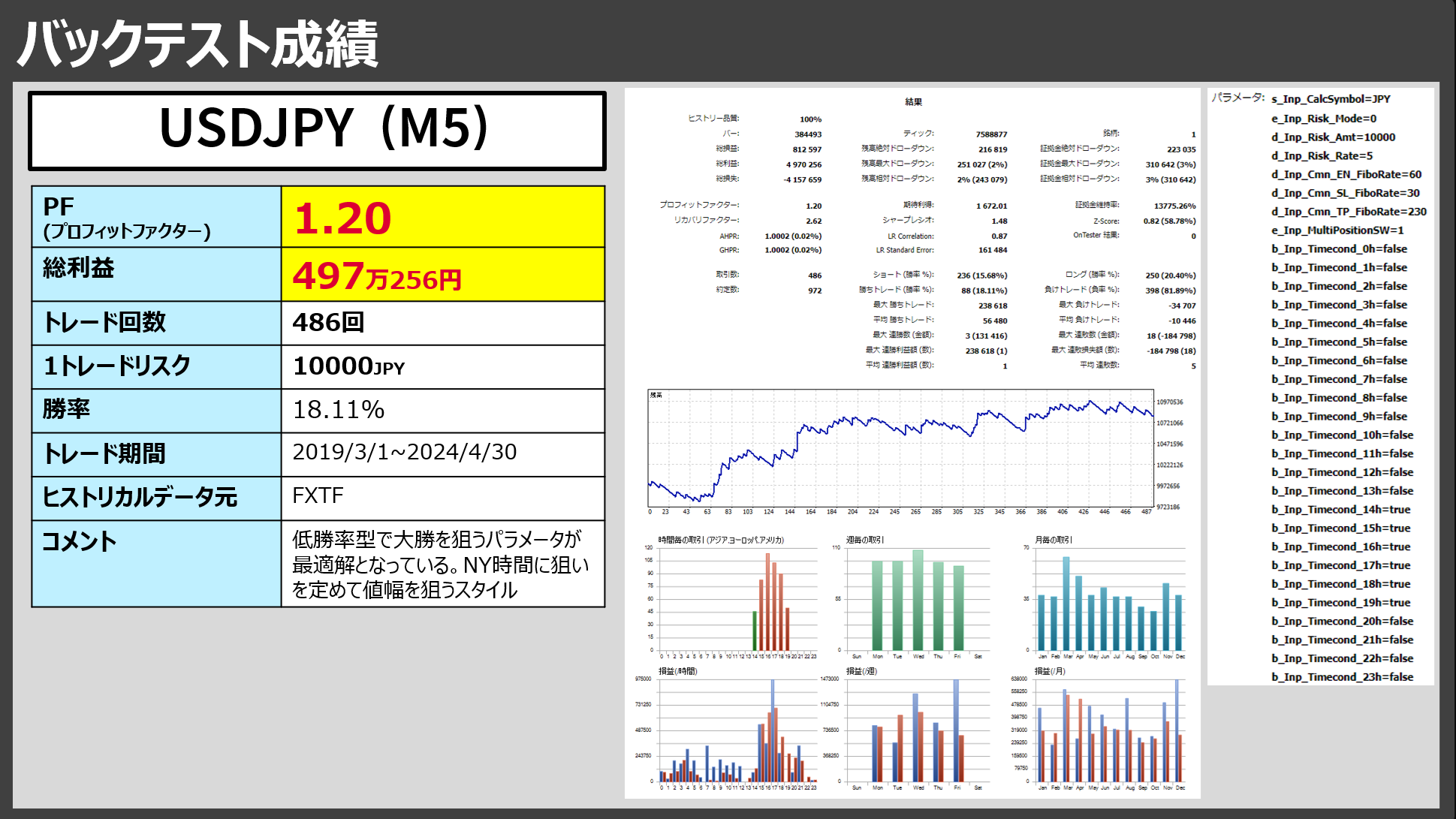This screenshot has height=819, width=1456.
Task: Click the バックテスト成績 slide heading
Action: [x=198, y=44]
